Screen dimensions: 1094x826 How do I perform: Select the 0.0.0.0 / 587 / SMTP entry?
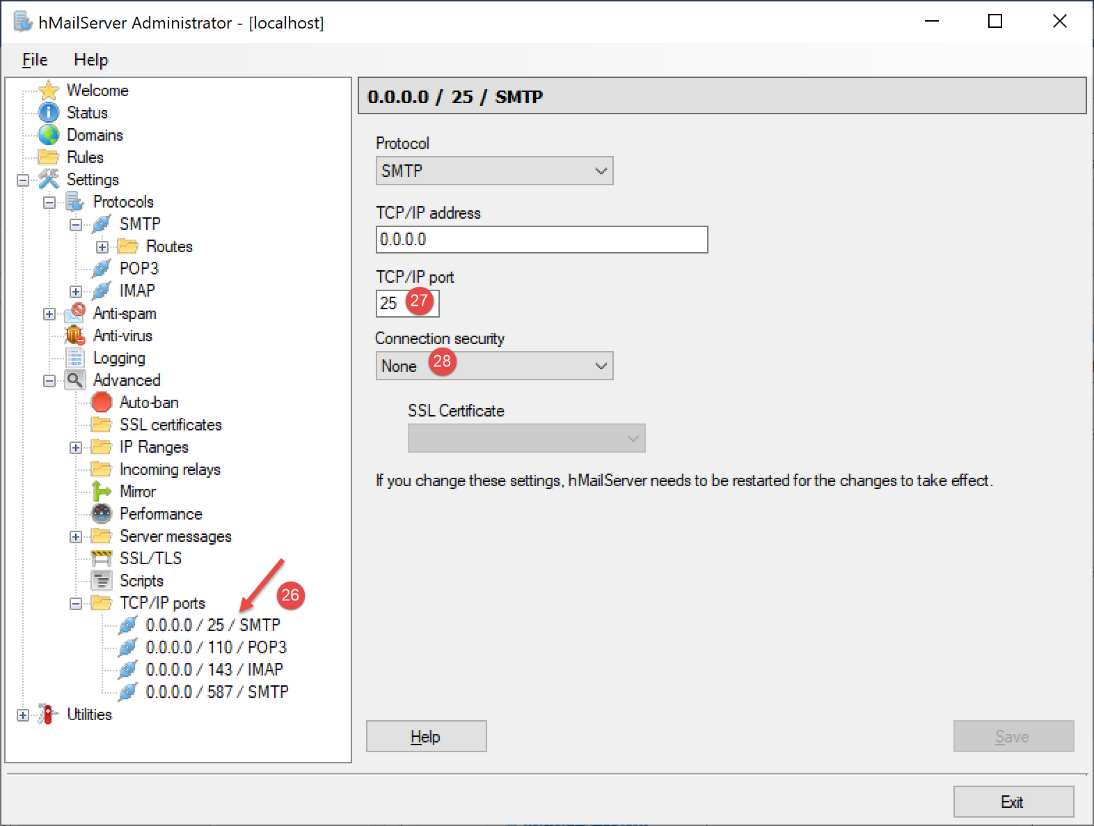click(x=217, y=692)
